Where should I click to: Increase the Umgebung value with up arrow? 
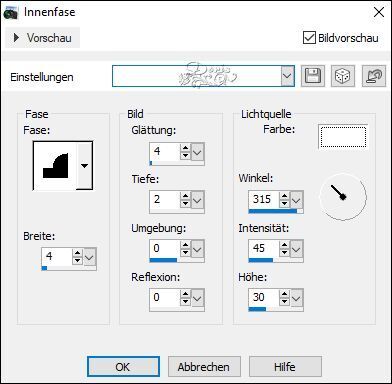(x=185, y=245)
